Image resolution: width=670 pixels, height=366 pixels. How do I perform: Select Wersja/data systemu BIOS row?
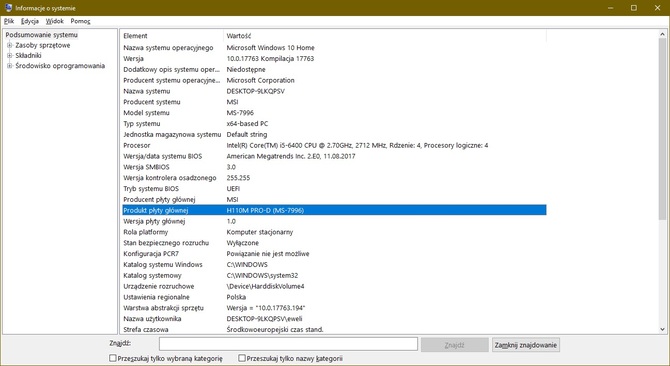coord(334,156)
